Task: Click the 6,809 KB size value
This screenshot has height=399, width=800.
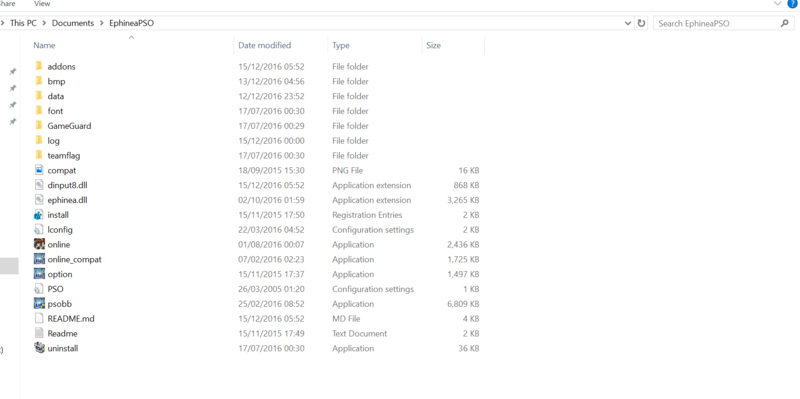Action: click(463, 304)
